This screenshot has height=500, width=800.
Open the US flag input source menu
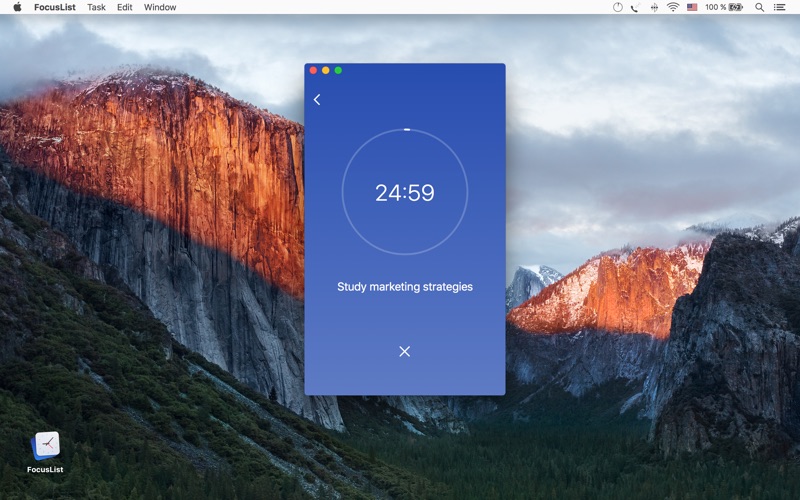(x=692, y=7)
